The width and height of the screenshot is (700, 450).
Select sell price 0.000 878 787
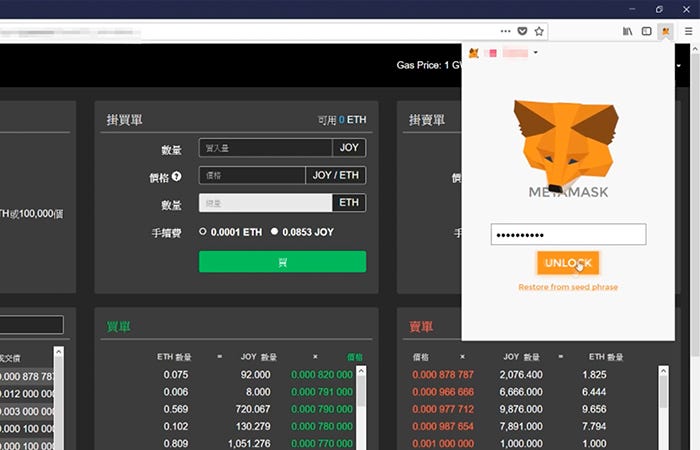tap(442, 375)
